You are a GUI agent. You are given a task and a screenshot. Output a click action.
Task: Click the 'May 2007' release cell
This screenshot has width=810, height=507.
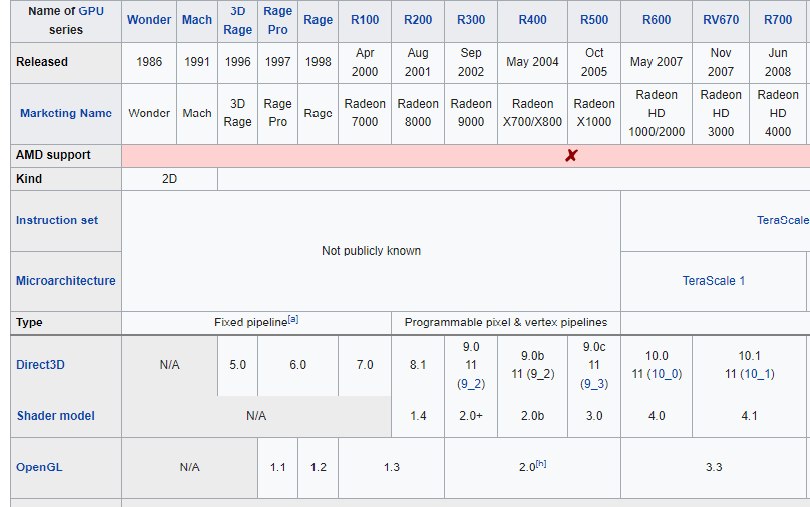coord(656,62)
